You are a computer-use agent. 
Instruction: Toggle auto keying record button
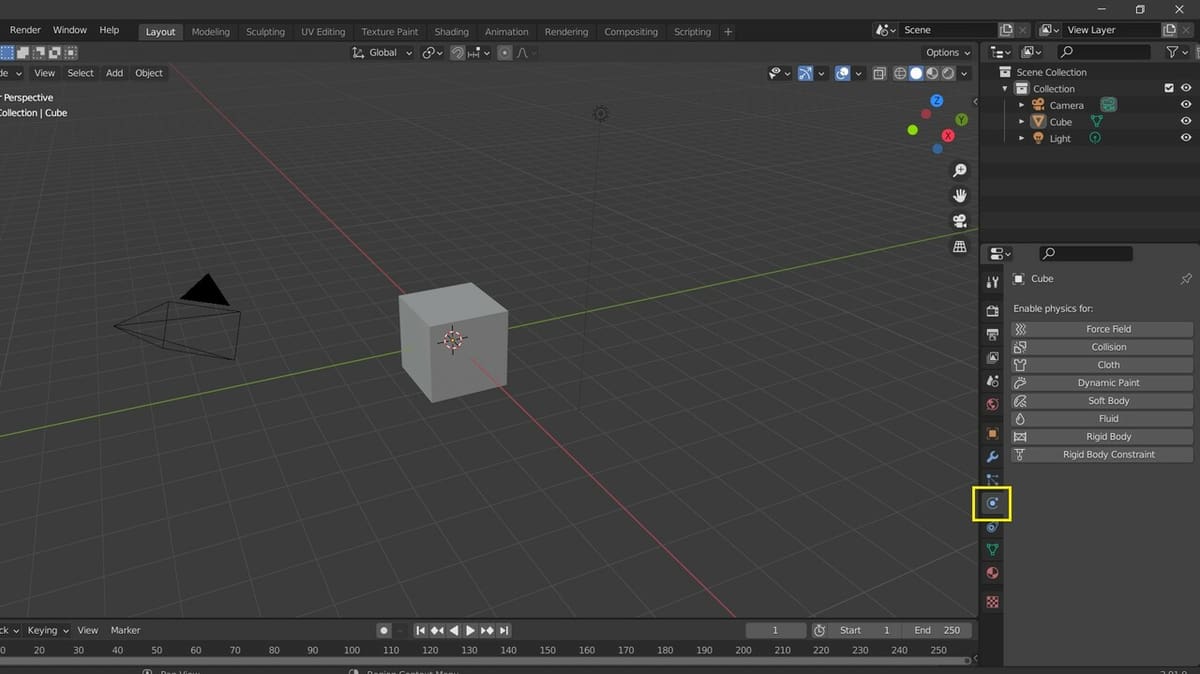pyautogui.click(x=383, y=630)
